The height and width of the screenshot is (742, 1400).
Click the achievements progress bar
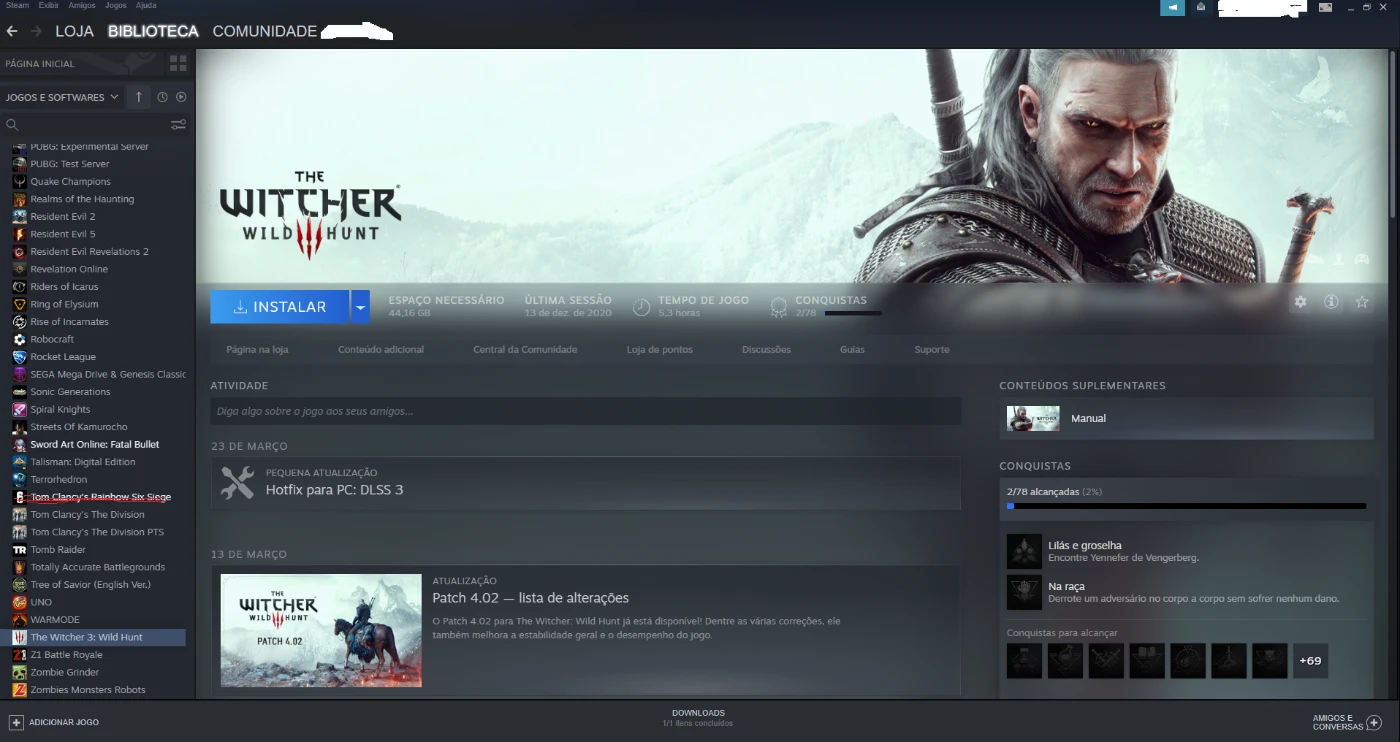tap(1186, 506)
